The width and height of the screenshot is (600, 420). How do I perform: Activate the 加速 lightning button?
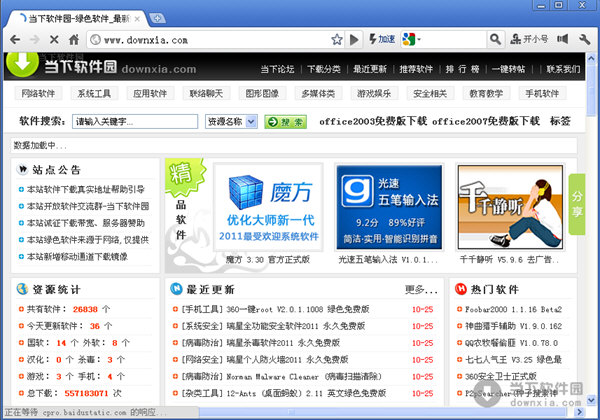point(382,39)
